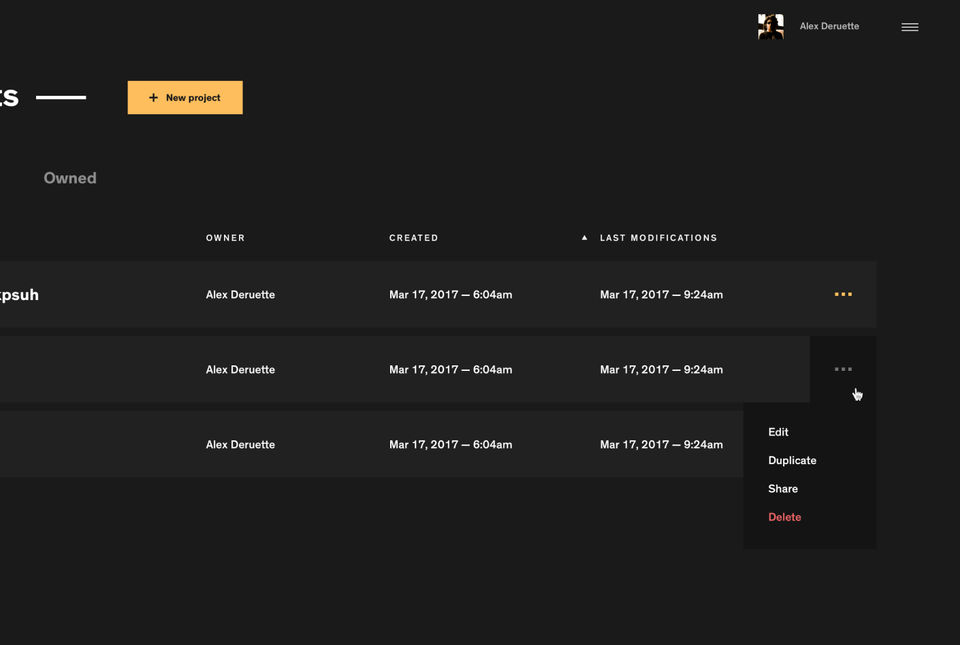
Task: Sort by Last Modifications column header
Action: click(x=658, y=238)
